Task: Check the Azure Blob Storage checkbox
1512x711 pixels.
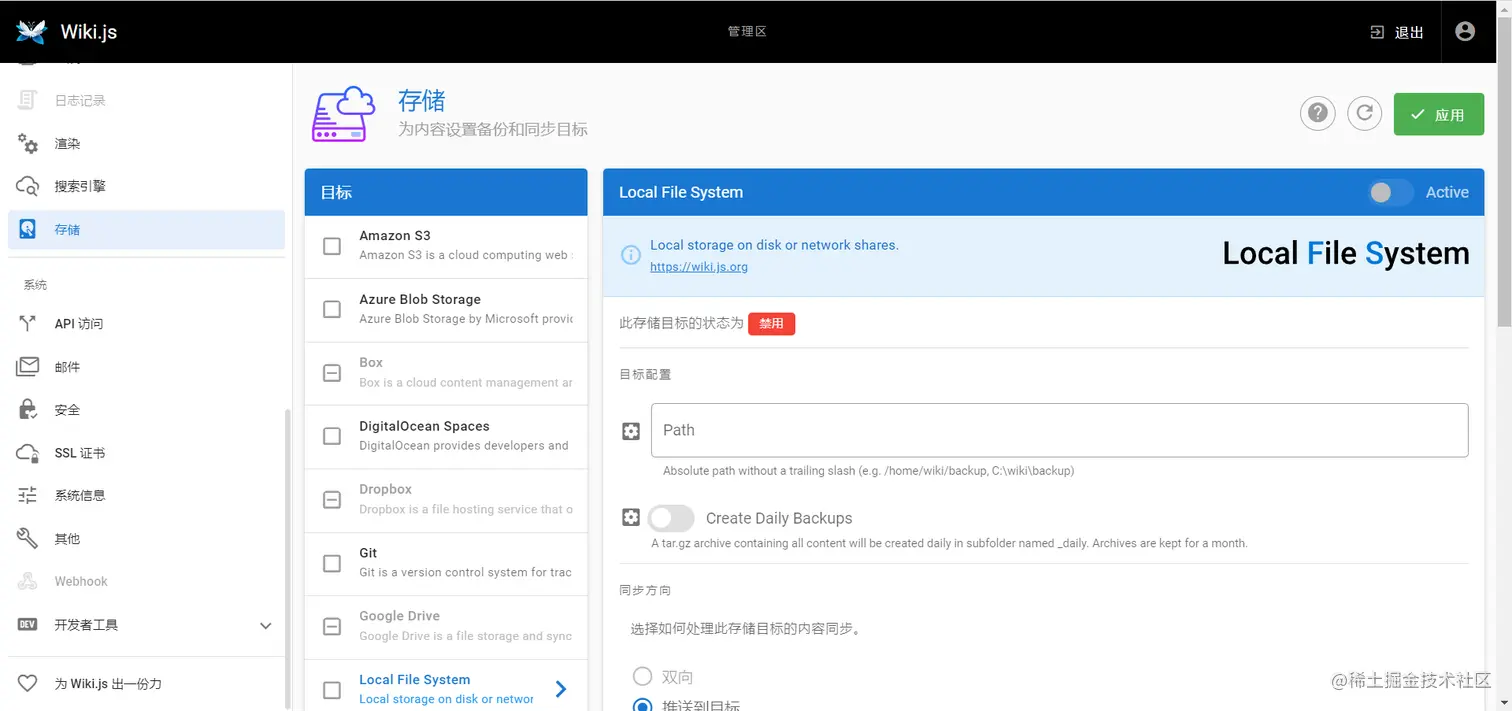Action: pos(332,309)
